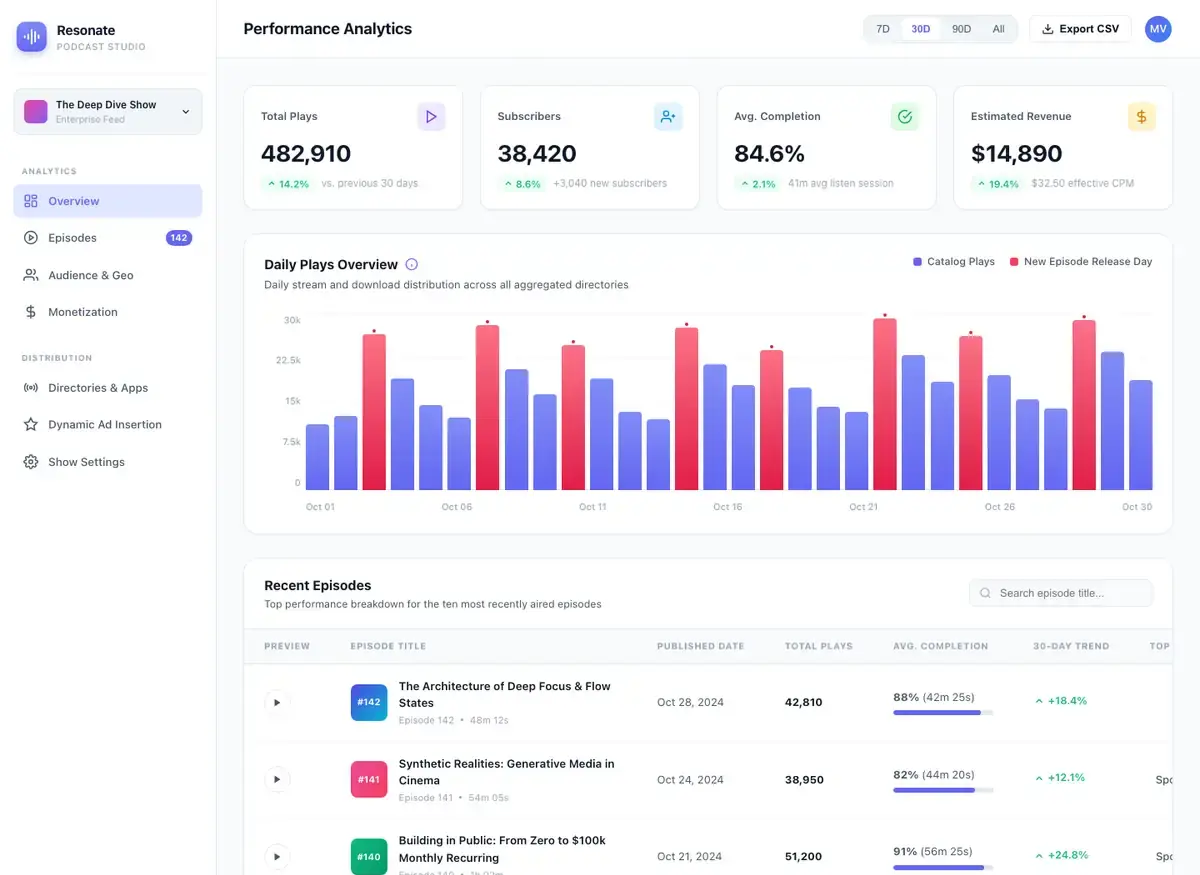1200x875 pixels.
Task: Open Episodes section in the sidebar
Action: pos(108,238)
